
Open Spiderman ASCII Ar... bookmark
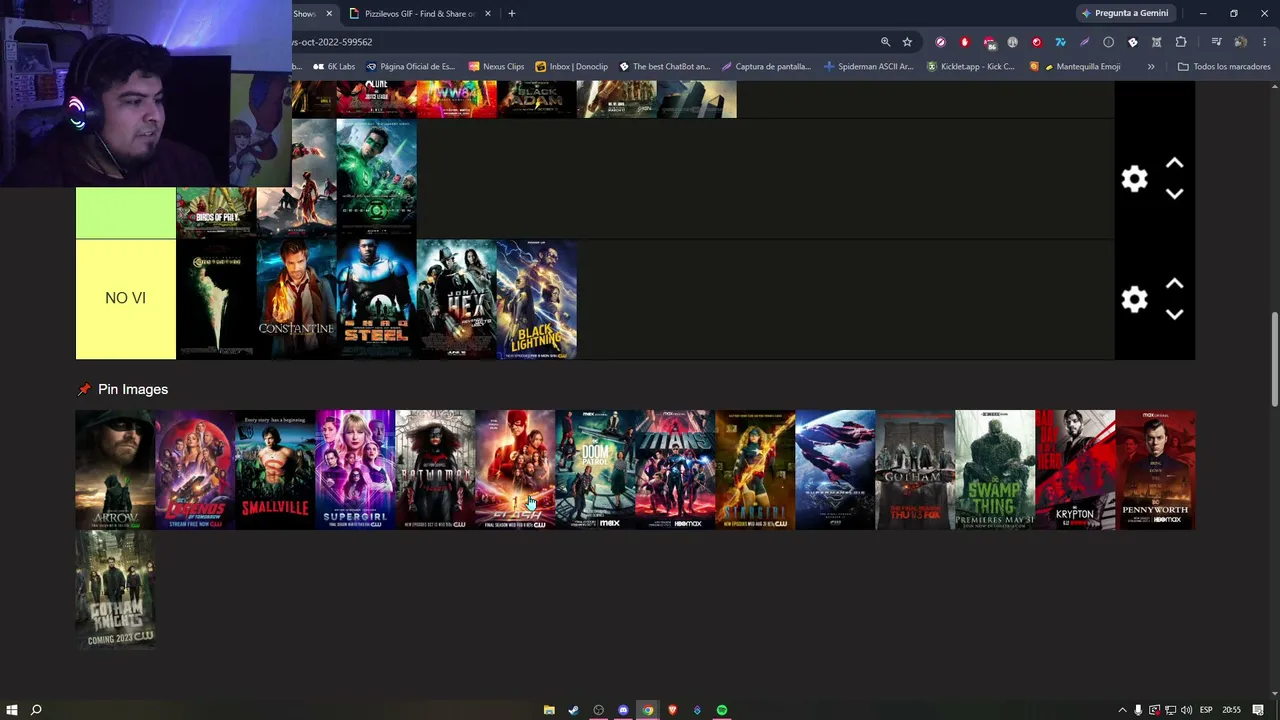coord(868,67)
